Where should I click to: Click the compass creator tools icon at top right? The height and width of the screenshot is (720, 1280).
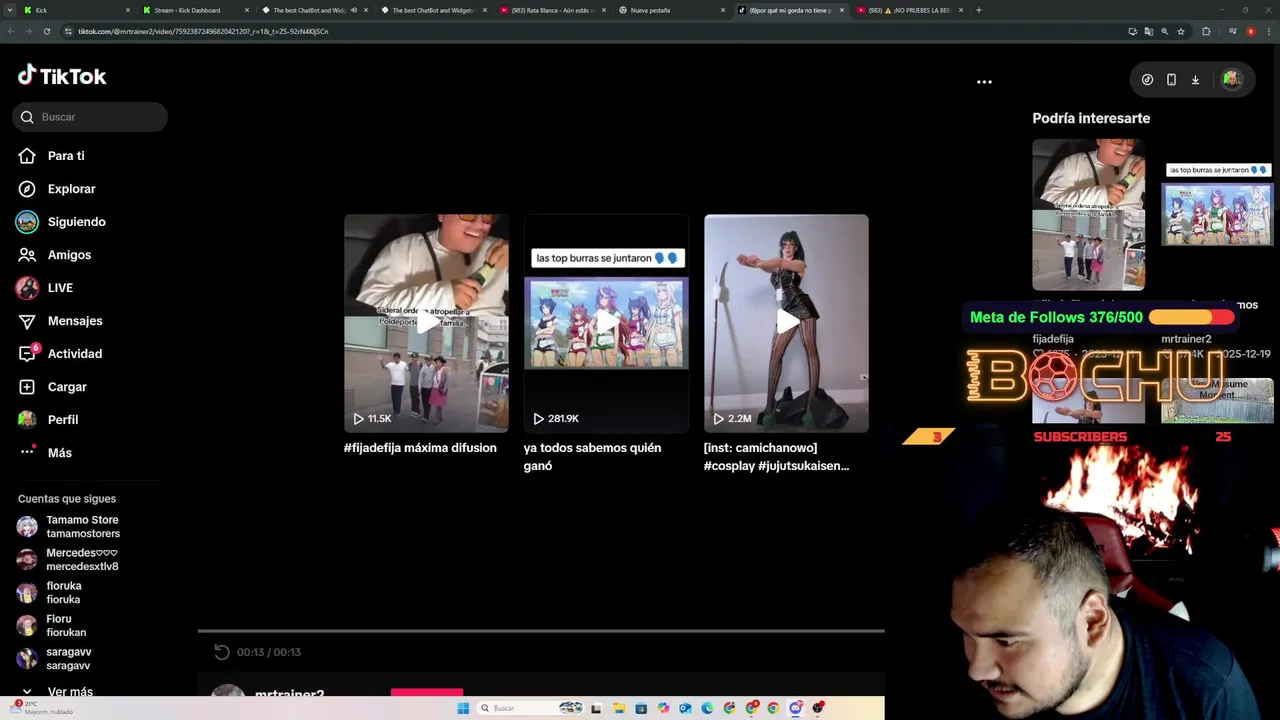coord(1147,80)
